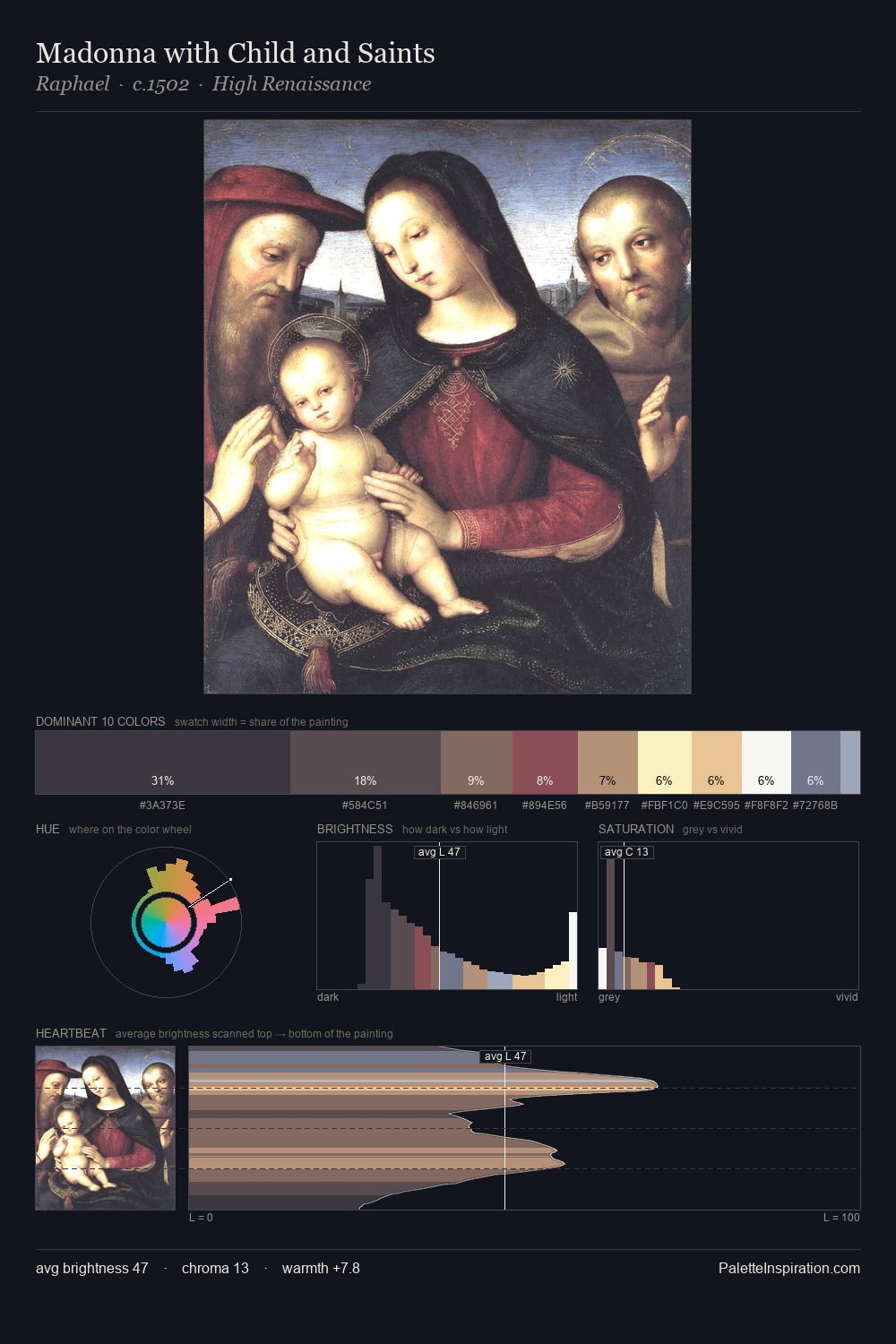This screenshot has height=1344, width=896.
Task: Open the PaletteInspiration.com link
Action: pos(789,1268)
